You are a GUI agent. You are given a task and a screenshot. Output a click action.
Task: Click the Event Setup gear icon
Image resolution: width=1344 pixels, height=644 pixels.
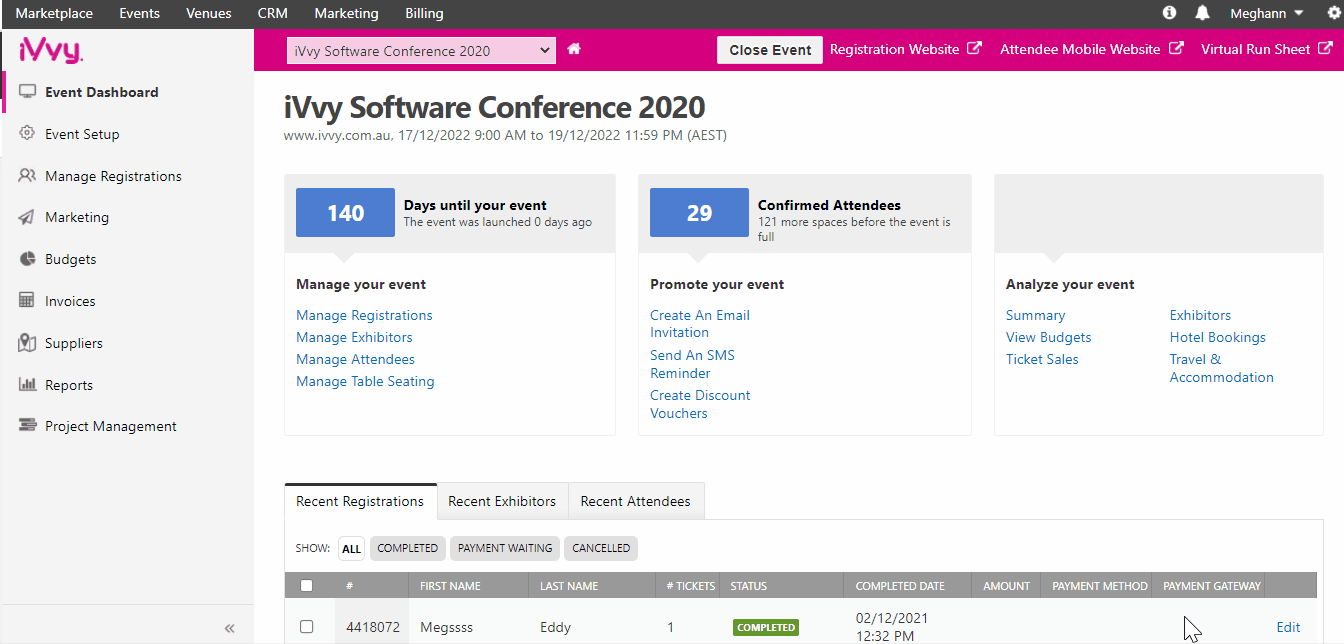(27, 134)
